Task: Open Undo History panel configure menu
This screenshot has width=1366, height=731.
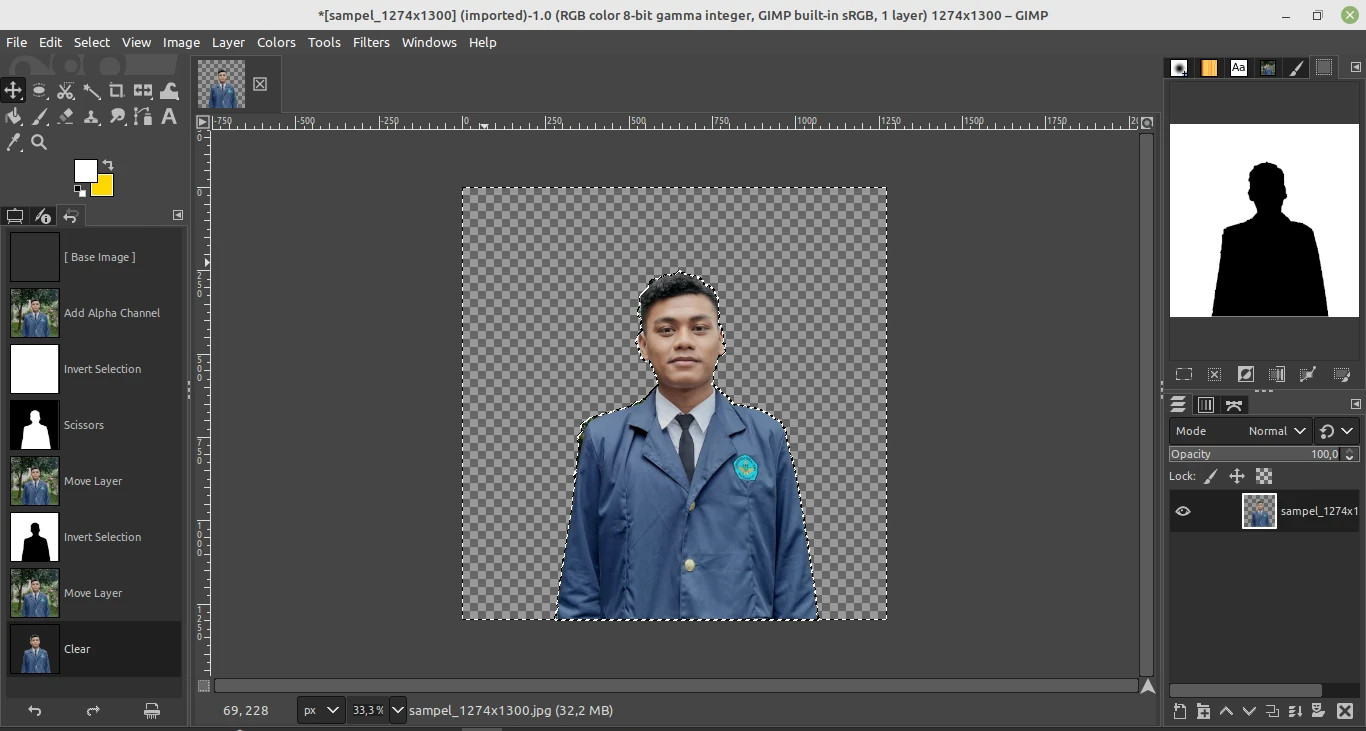Action: pos(178,215)
